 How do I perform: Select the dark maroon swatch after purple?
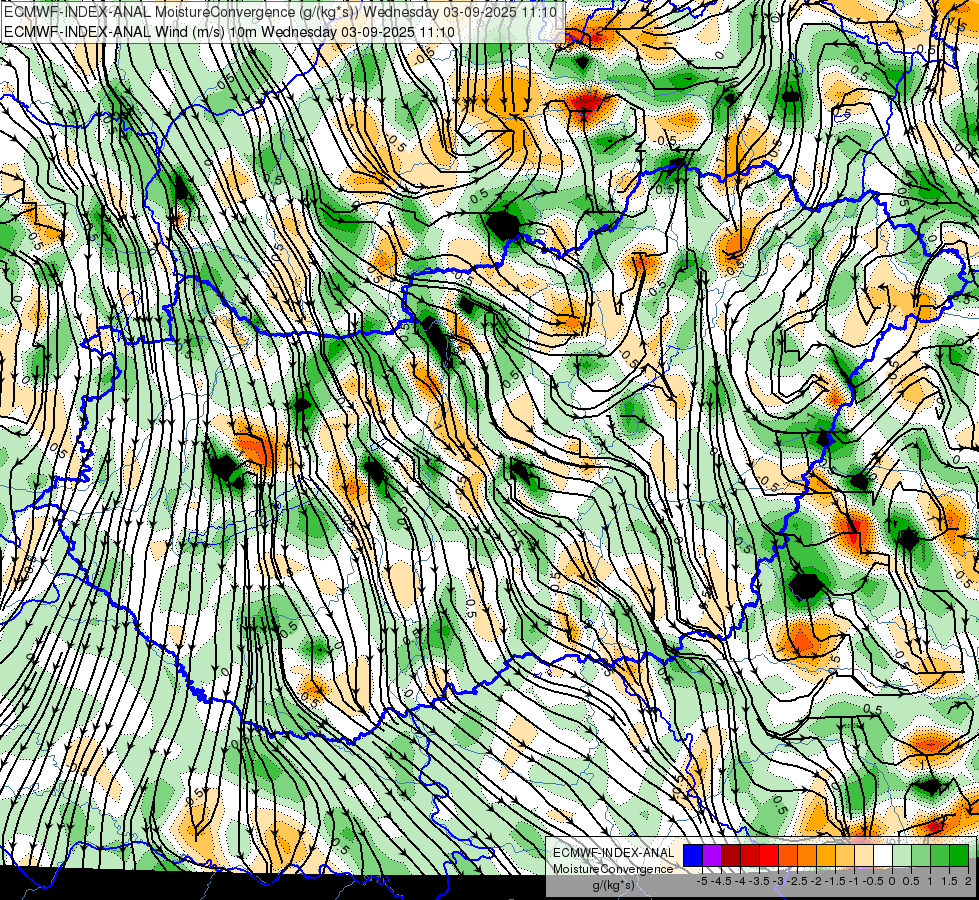coord(731,855)
